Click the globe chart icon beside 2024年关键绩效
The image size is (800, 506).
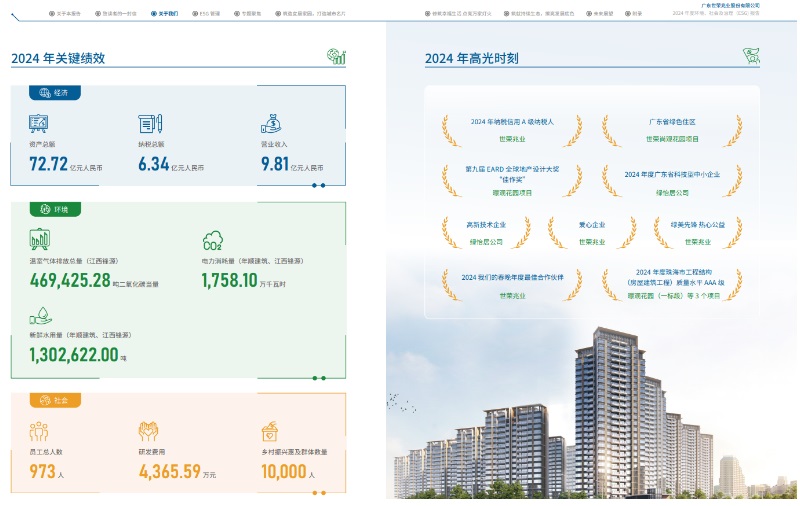pos(336,57)
